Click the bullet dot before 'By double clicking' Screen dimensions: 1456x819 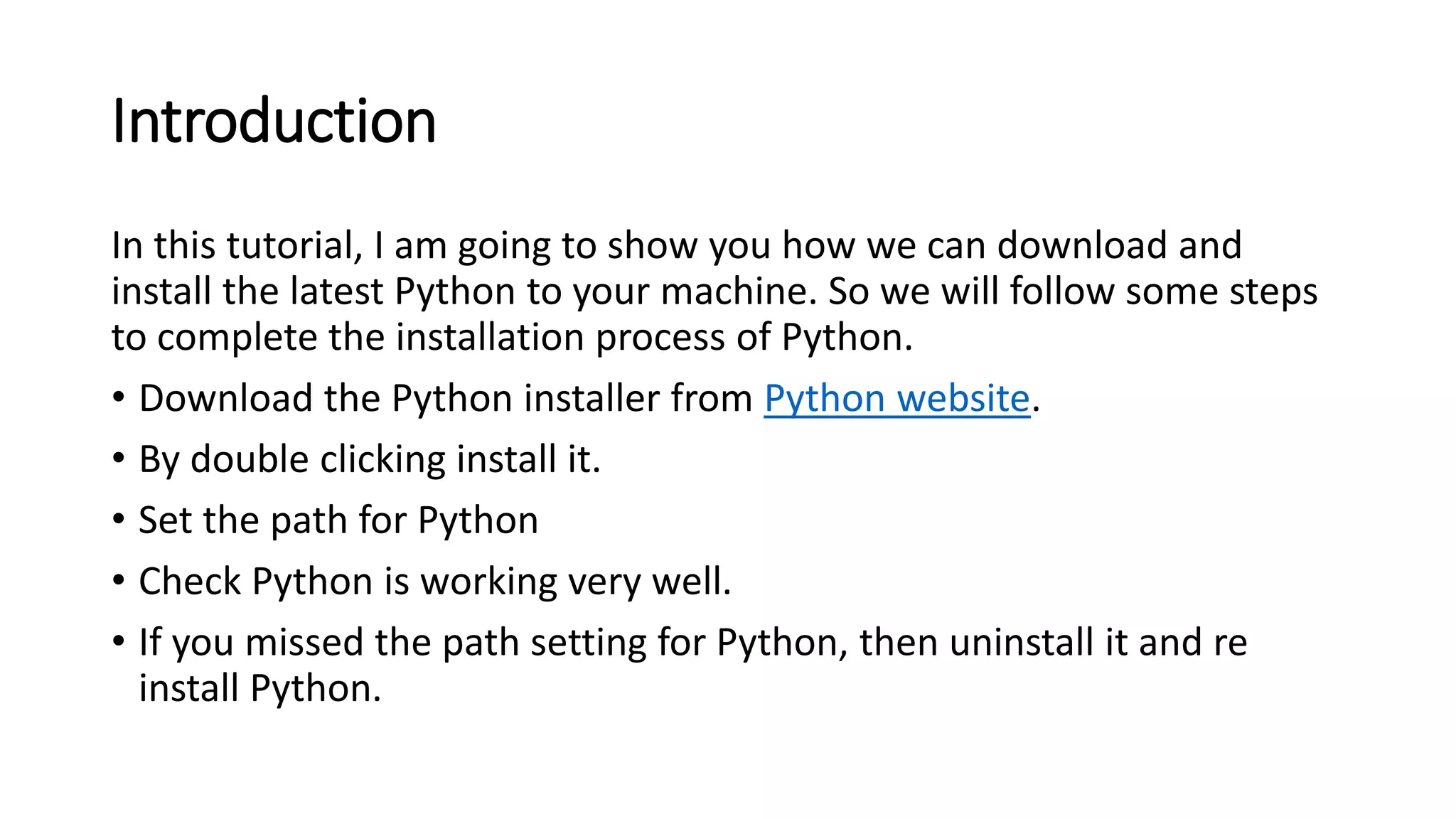click(x=119, y=459)
